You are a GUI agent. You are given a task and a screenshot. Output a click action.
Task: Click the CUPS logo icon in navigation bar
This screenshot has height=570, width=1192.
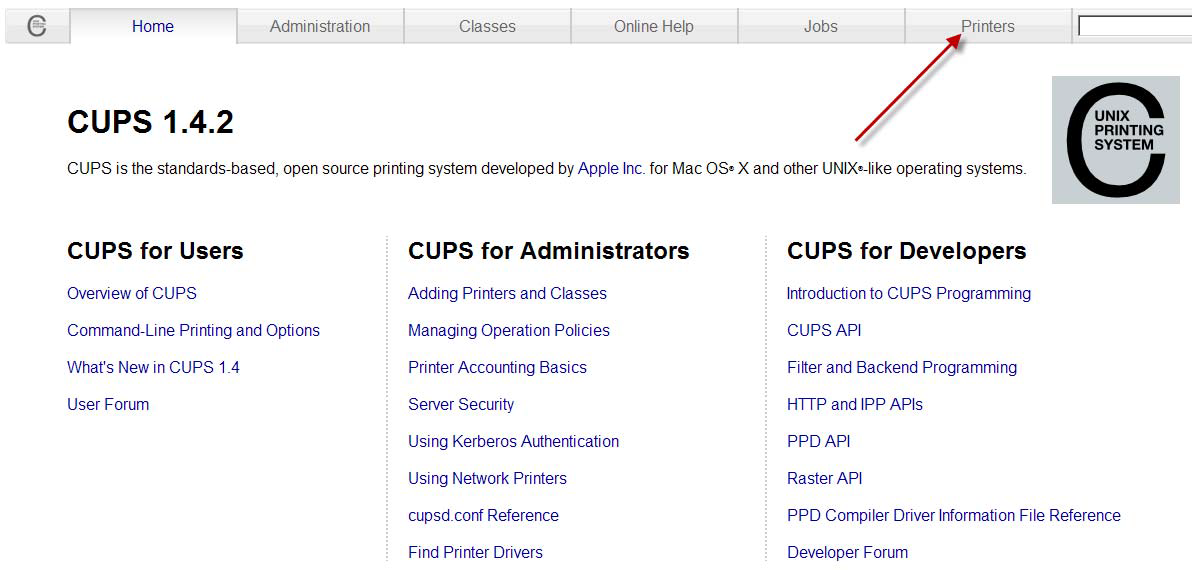37,26
